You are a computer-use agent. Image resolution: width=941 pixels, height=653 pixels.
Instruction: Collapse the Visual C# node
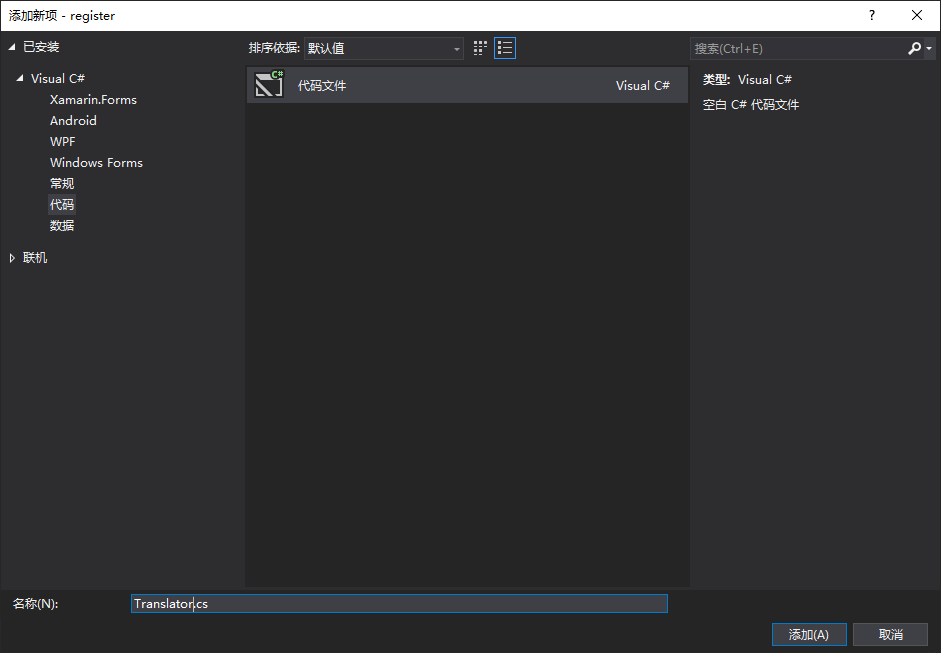point(22,78)
